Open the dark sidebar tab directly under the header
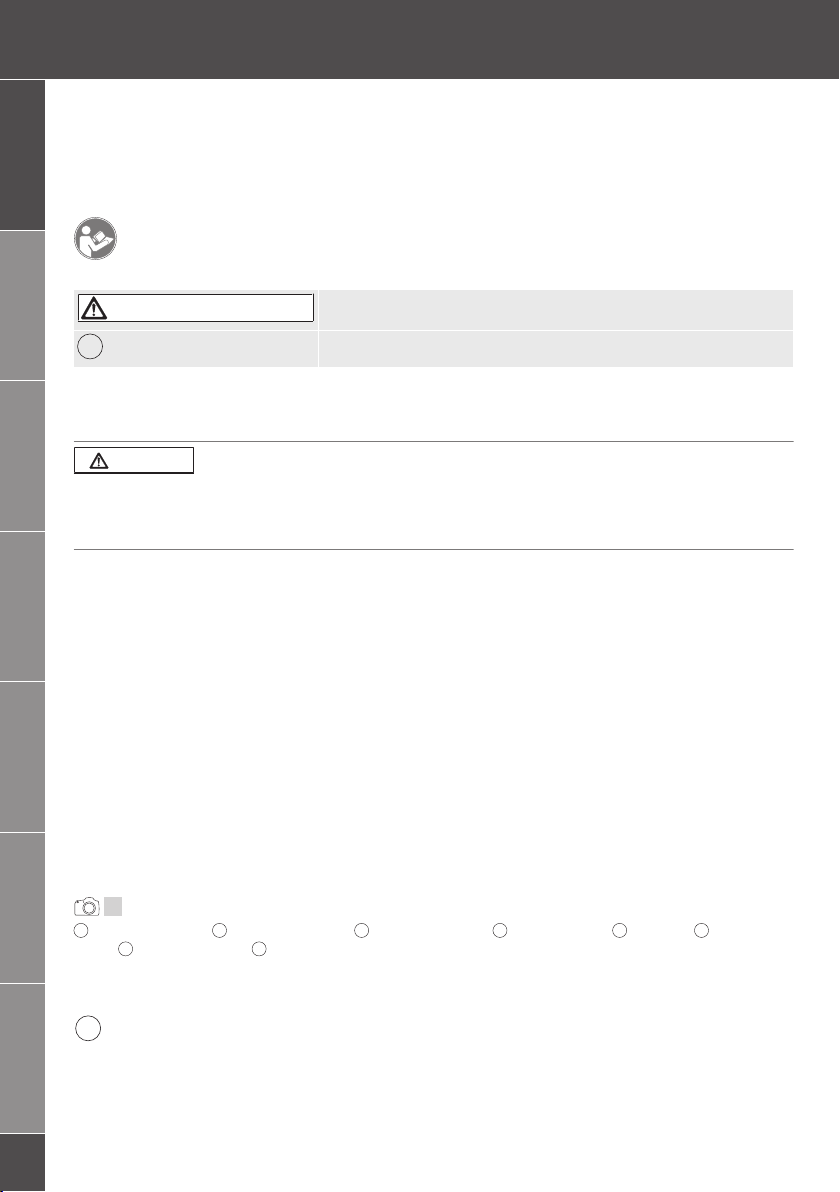This screenshot has width=840, height=1192. tap(23, 155)
